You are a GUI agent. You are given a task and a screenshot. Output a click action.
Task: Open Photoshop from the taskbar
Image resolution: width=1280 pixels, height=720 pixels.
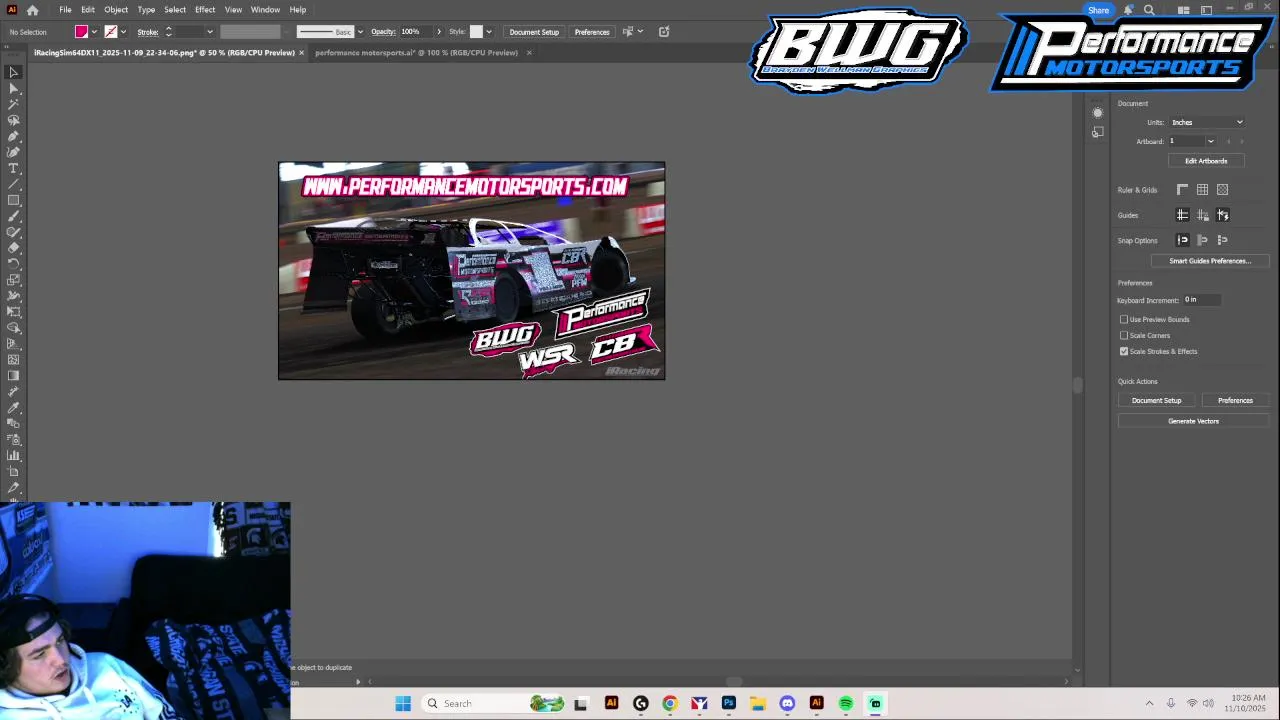729,703
